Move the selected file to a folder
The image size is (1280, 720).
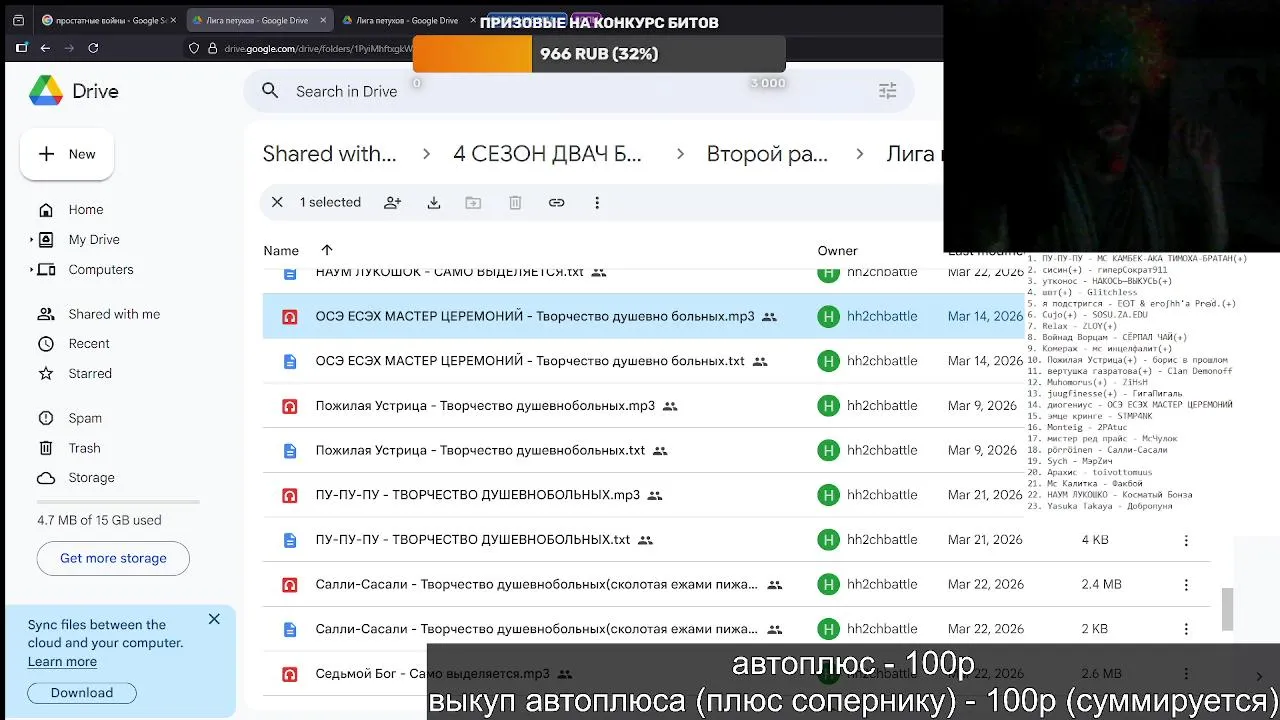point(474,202)
